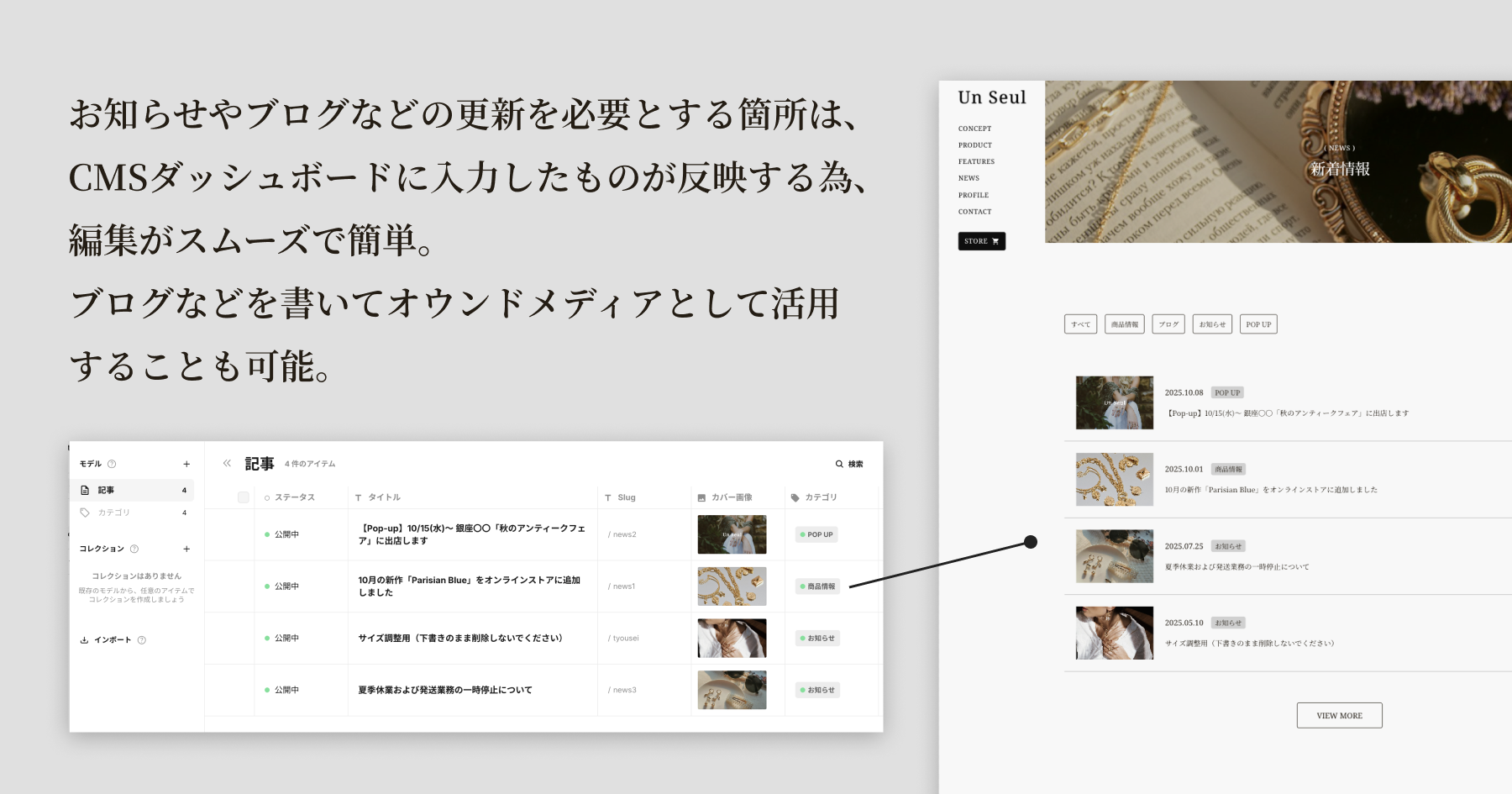Click the ステータス column header
This screenshot has height=794, width=1512.
[290, 497]
